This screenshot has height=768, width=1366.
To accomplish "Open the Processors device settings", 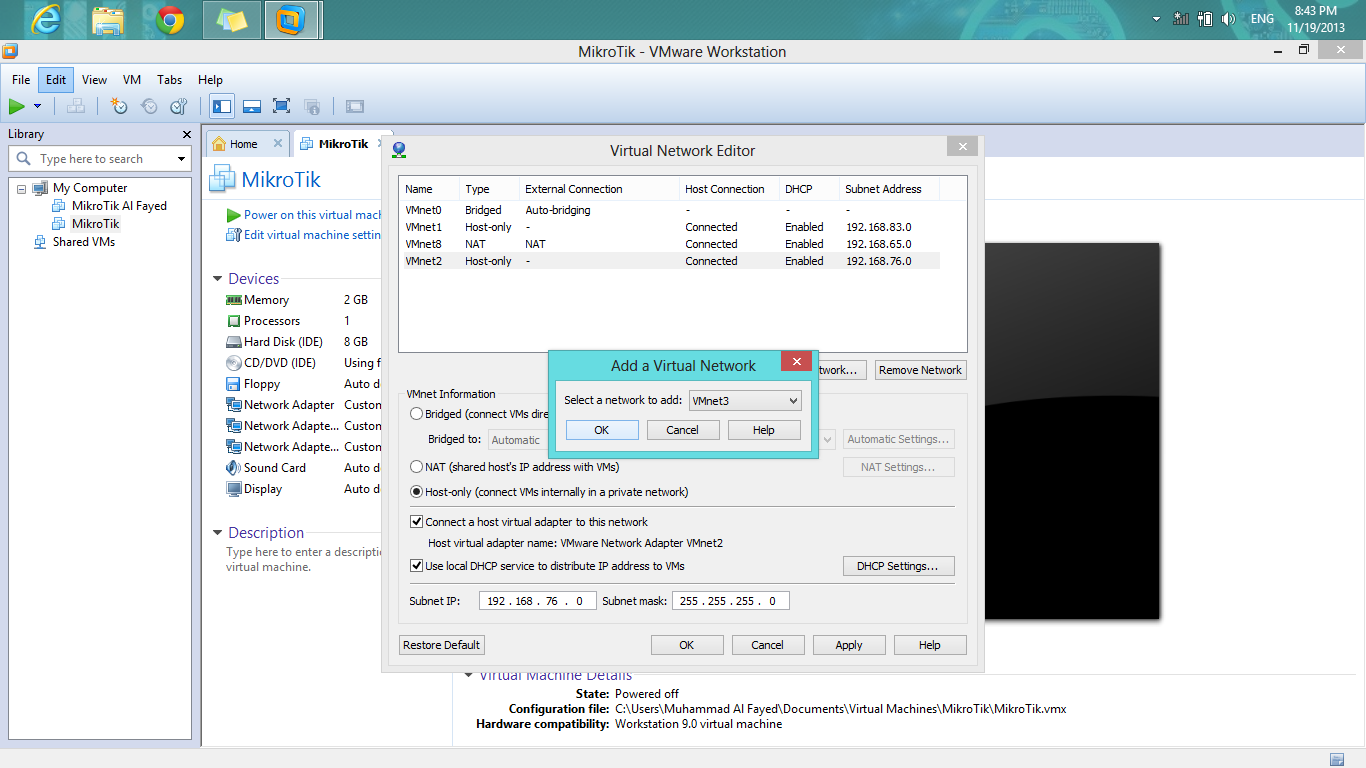I will point(272,320).
